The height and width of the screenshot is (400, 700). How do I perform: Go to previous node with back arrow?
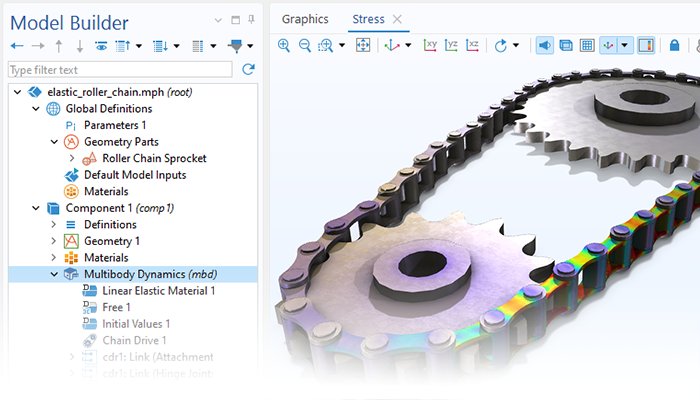point(17,46)
